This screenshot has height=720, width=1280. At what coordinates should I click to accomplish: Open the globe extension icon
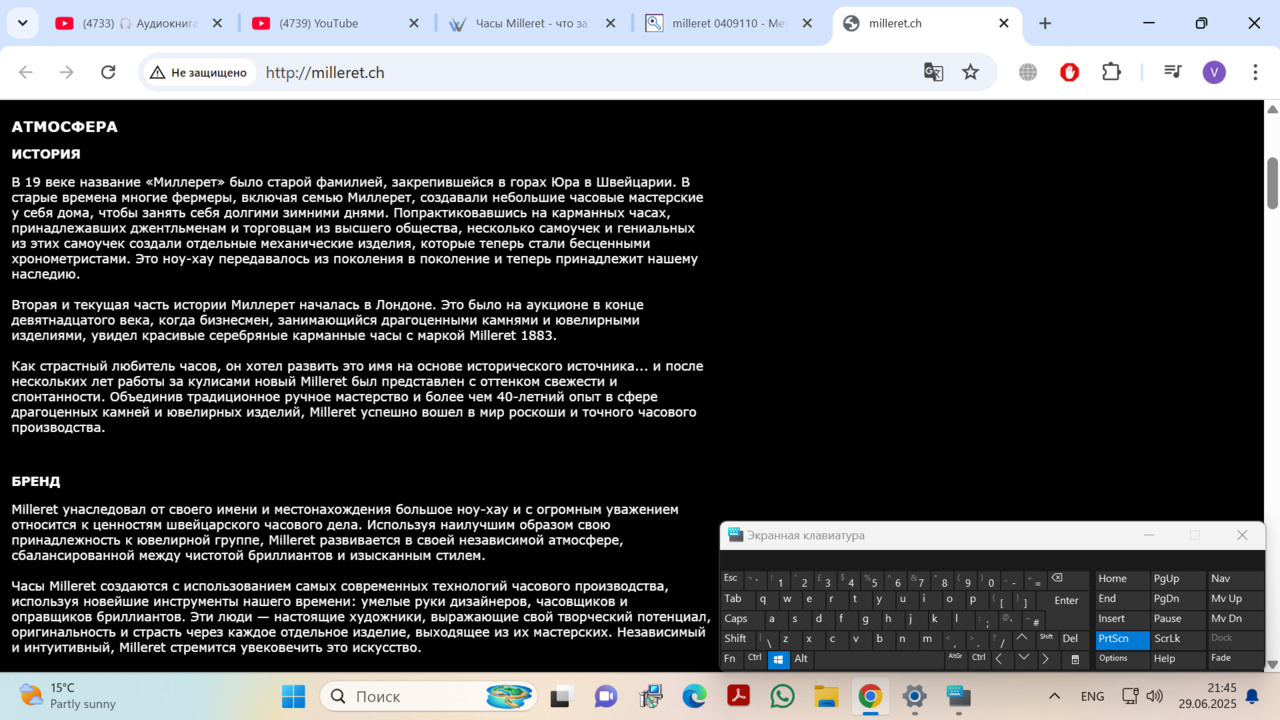point(1028,72)
